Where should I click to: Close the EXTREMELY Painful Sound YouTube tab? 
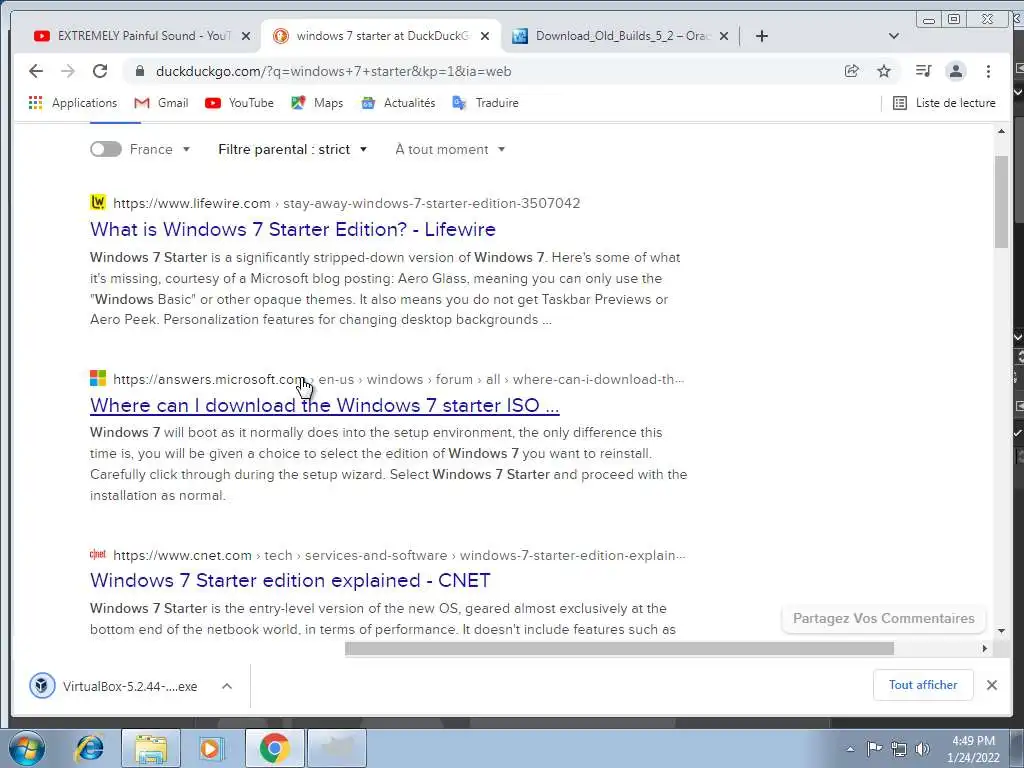point(246,36)
